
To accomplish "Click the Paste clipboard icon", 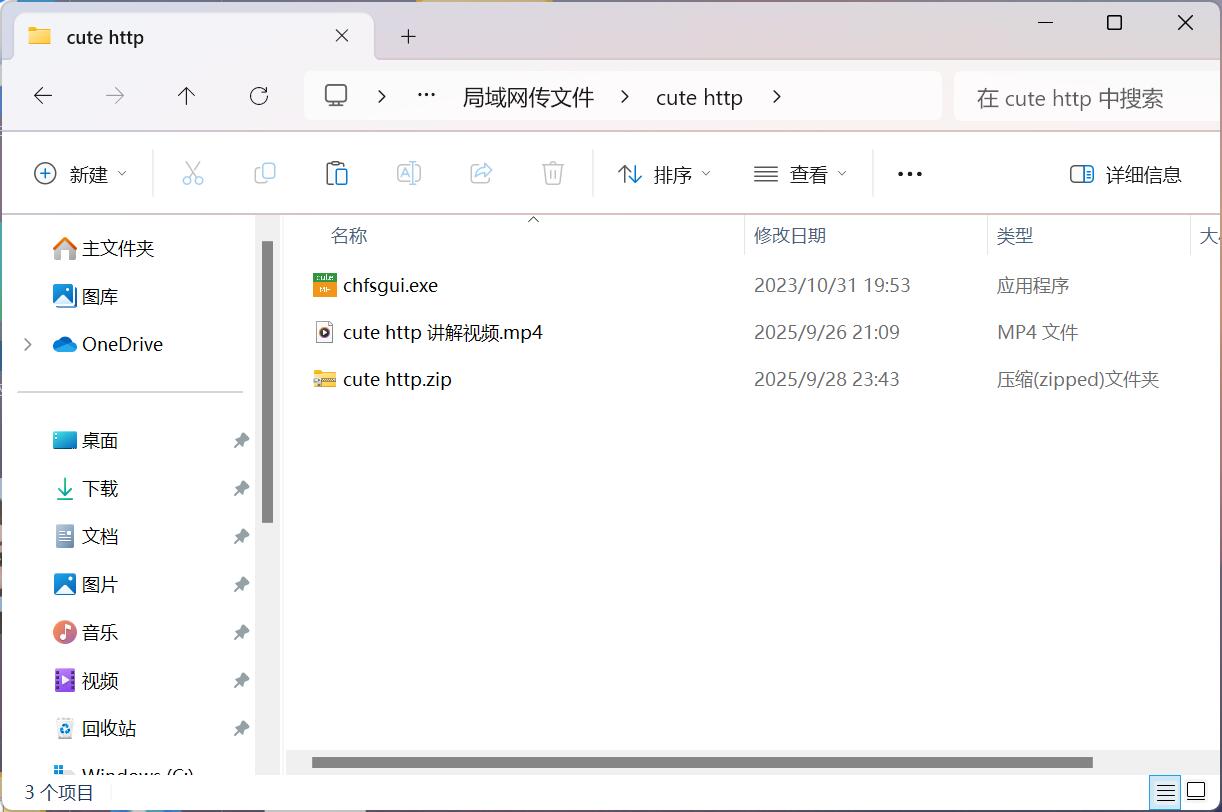I will 337,174.
